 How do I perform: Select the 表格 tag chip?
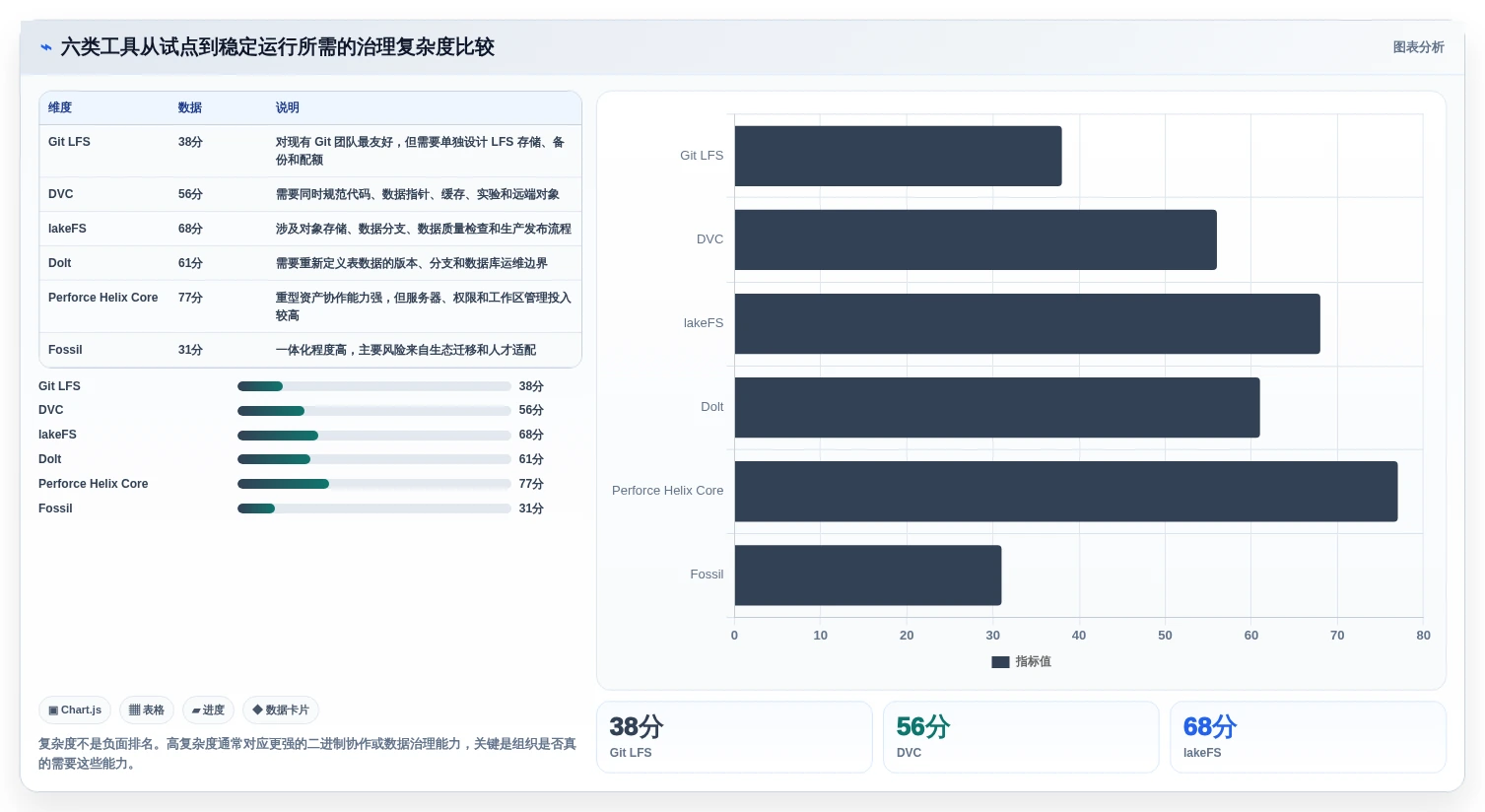tap(147, 710)
